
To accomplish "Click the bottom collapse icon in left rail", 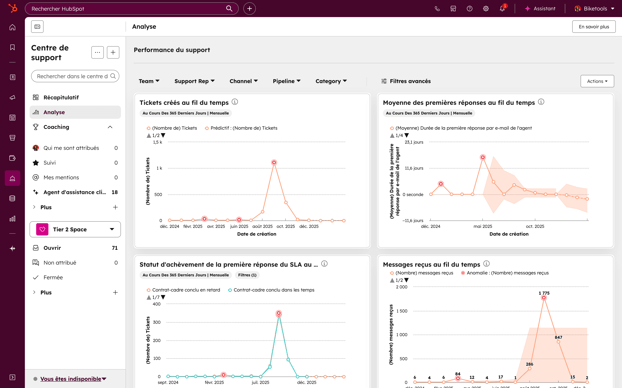I will [x=12, y=377].
